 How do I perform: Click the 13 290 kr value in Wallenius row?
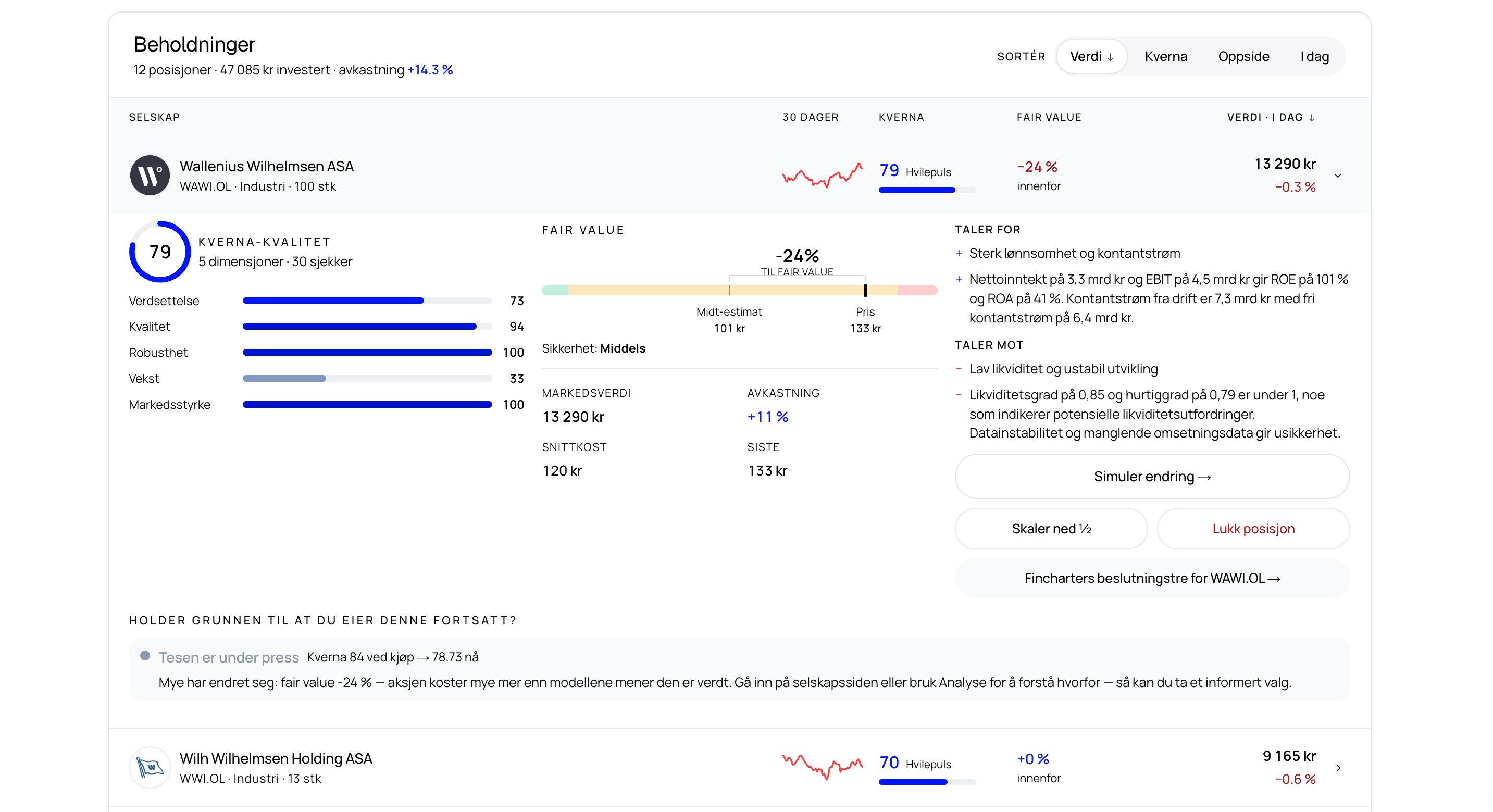(x=1285, y=164)
